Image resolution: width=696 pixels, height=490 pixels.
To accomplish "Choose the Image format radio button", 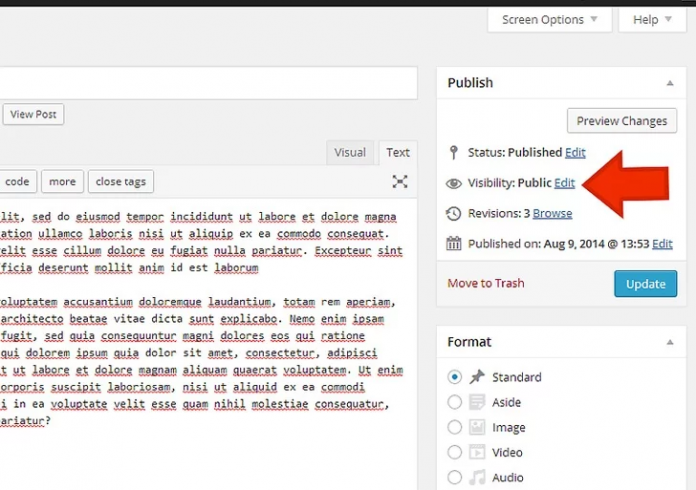I will tap(455, 427).
